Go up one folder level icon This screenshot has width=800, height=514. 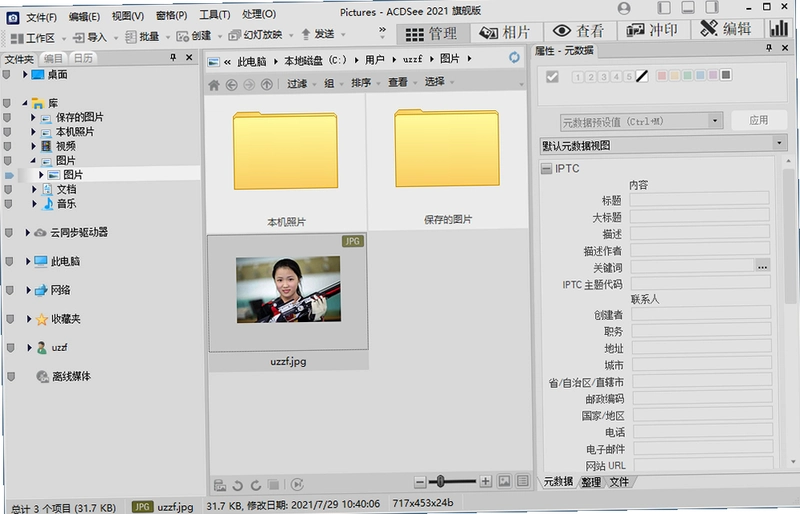point(266,85)
